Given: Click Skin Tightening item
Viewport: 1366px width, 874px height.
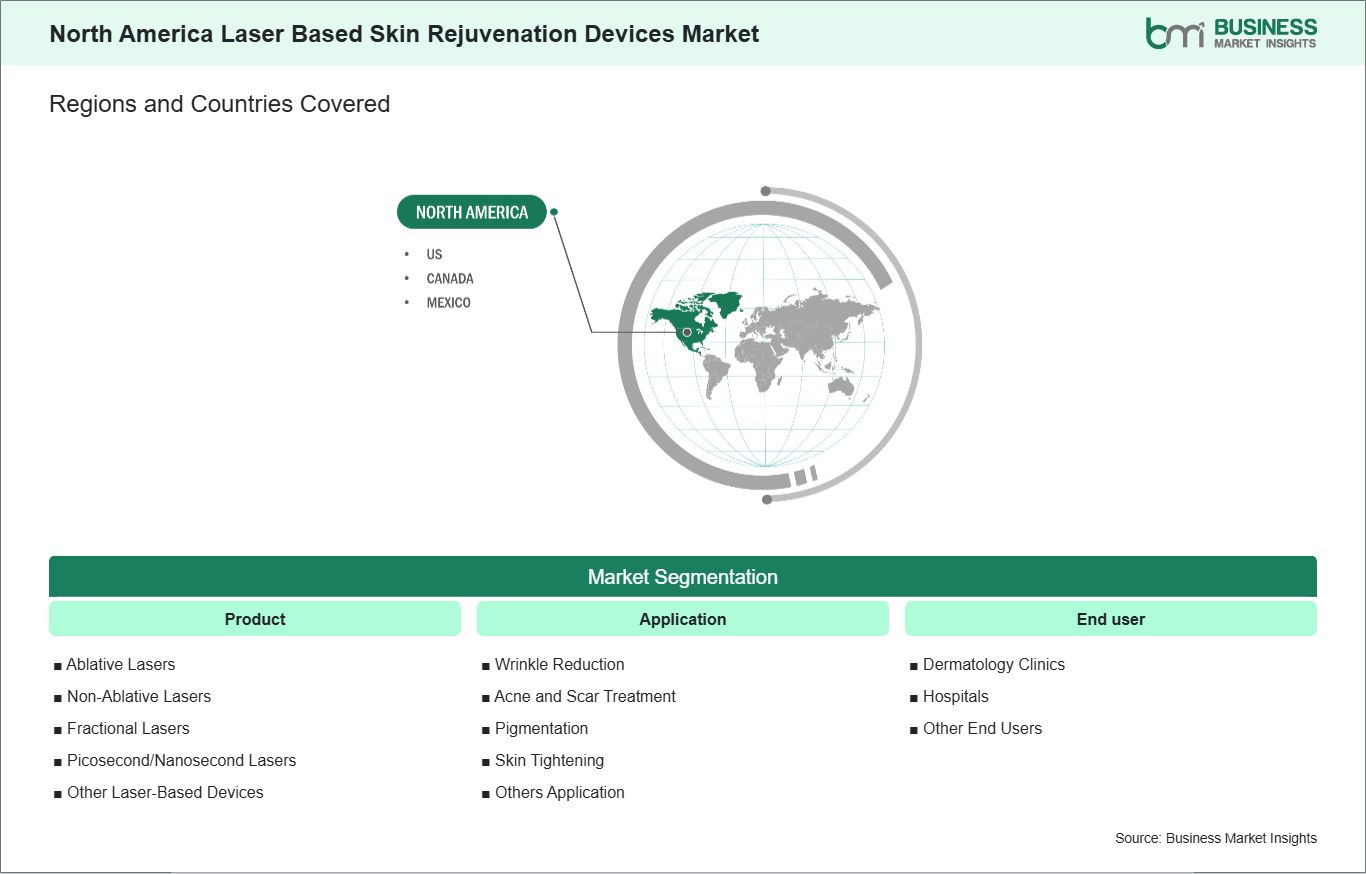Looking at the screenshot, I should click(543, 760).
